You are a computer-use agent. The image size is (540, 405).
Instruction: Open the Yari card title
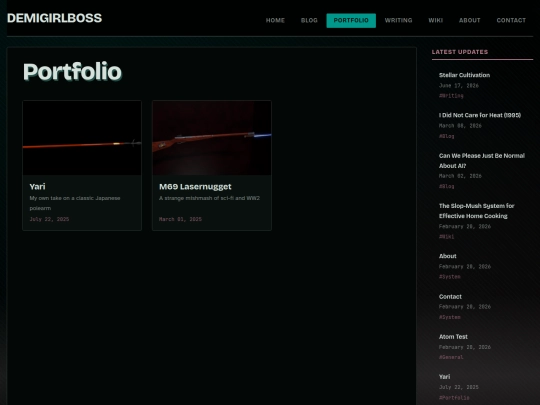pyautogui.click(x=37, y=187)
